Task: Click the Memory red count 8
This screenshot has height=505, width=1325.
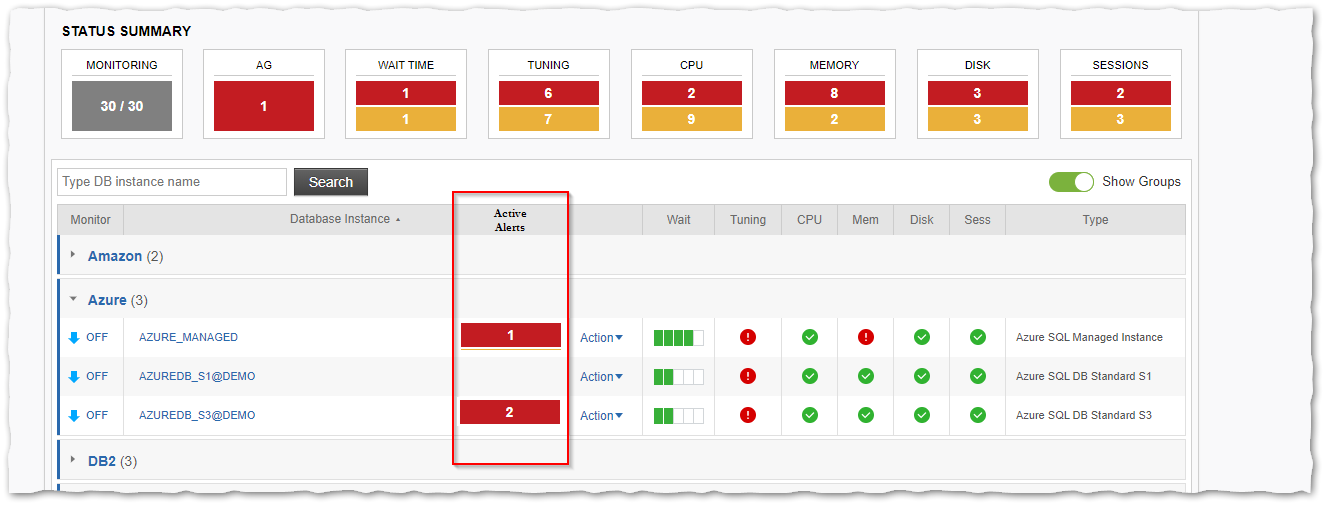Action: 835,93
